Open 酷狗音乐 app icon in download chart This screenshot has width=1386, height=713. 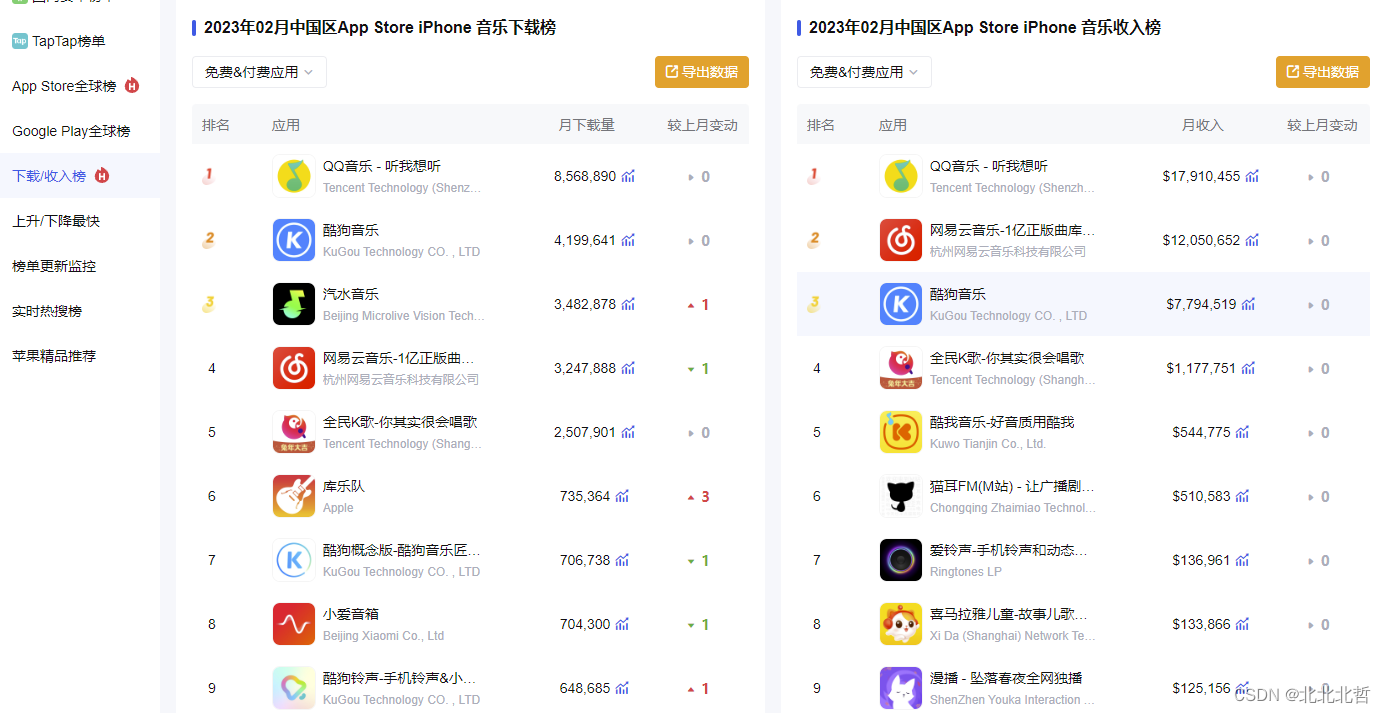(x=294, y=240)
